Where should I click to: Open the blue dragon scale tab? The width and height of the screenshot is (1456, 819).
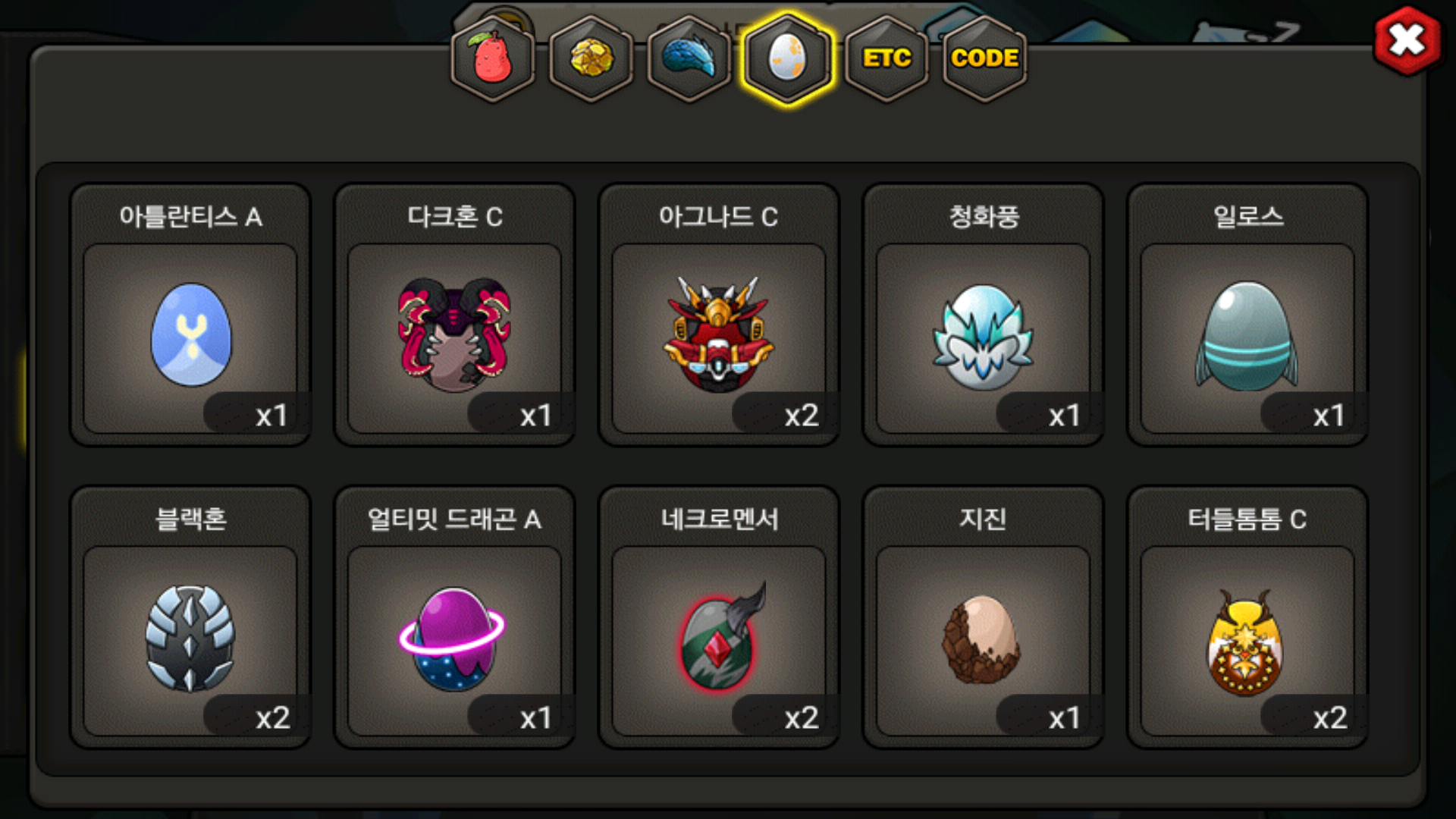coord(689,58)
